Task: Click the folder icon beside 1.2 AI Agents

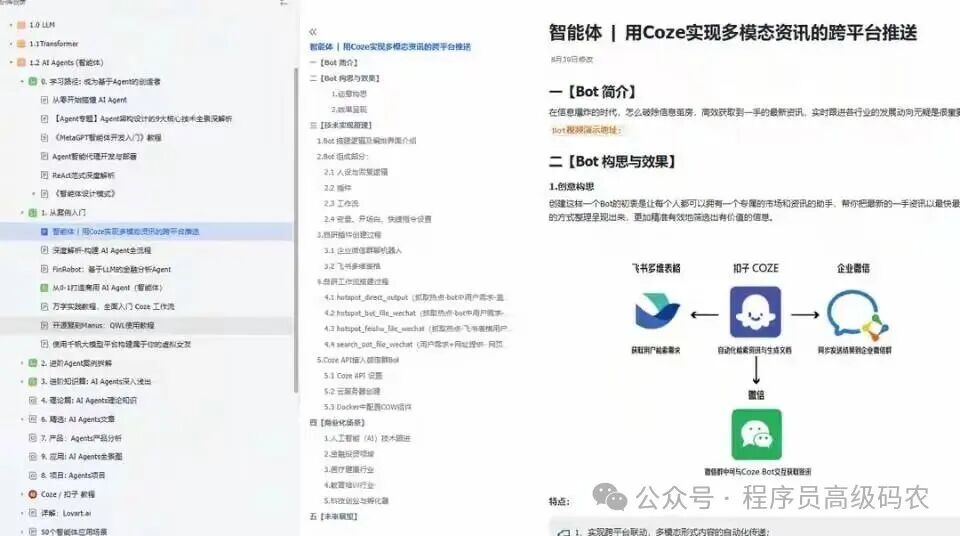Action: pos(21,62)
